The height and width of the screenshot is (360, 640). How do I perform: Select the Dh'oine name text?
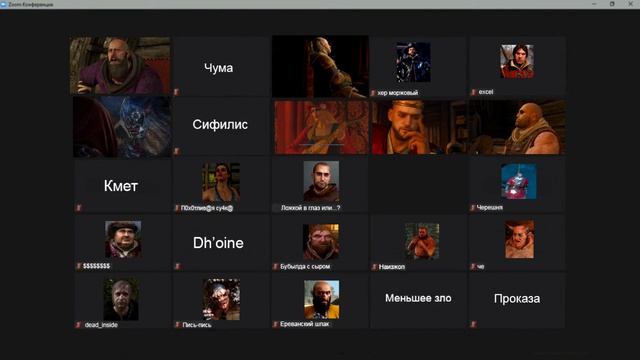(x=218, y=243)
